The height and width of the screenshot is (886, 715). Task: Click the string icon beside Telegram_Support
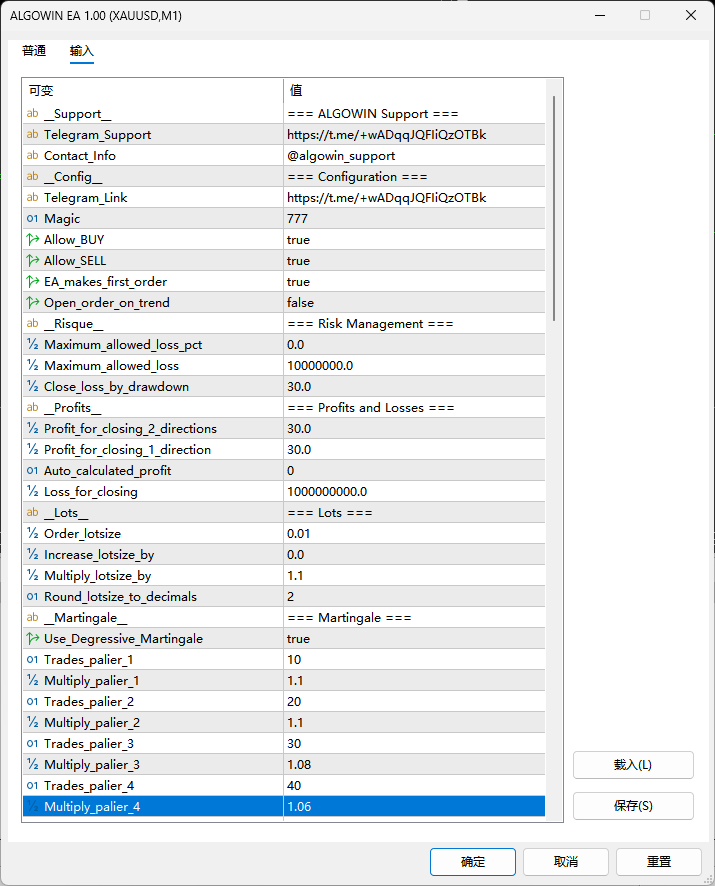click(x=33, y=134)
